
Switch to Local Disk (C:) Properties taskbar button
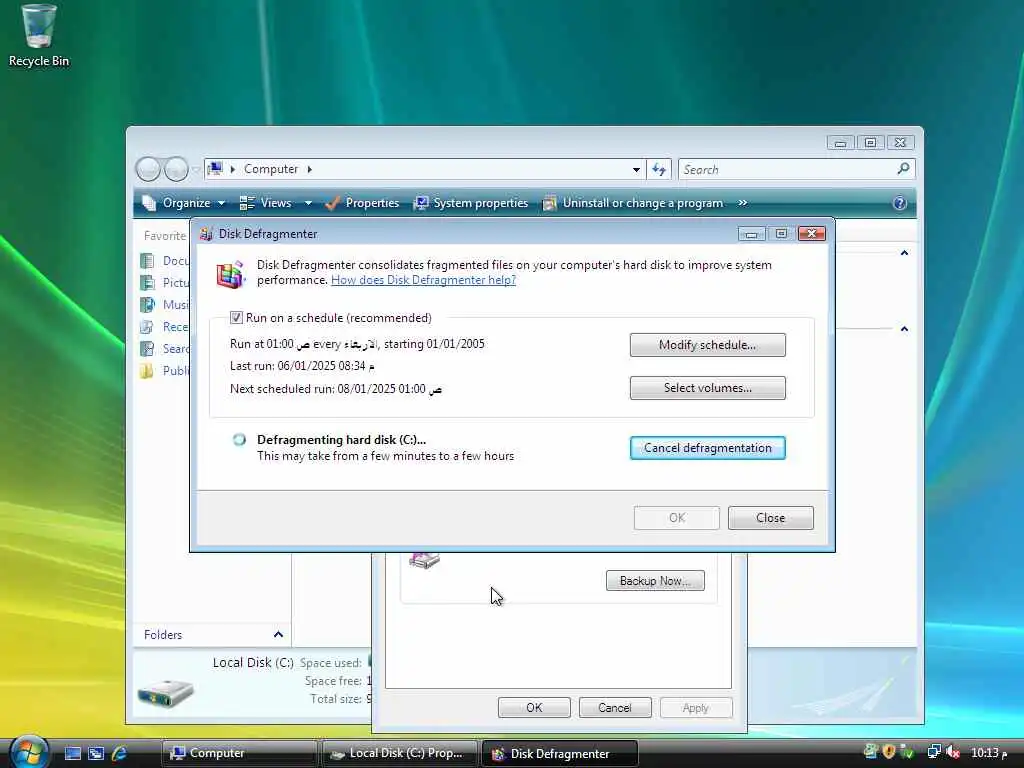tap(399, 753)
